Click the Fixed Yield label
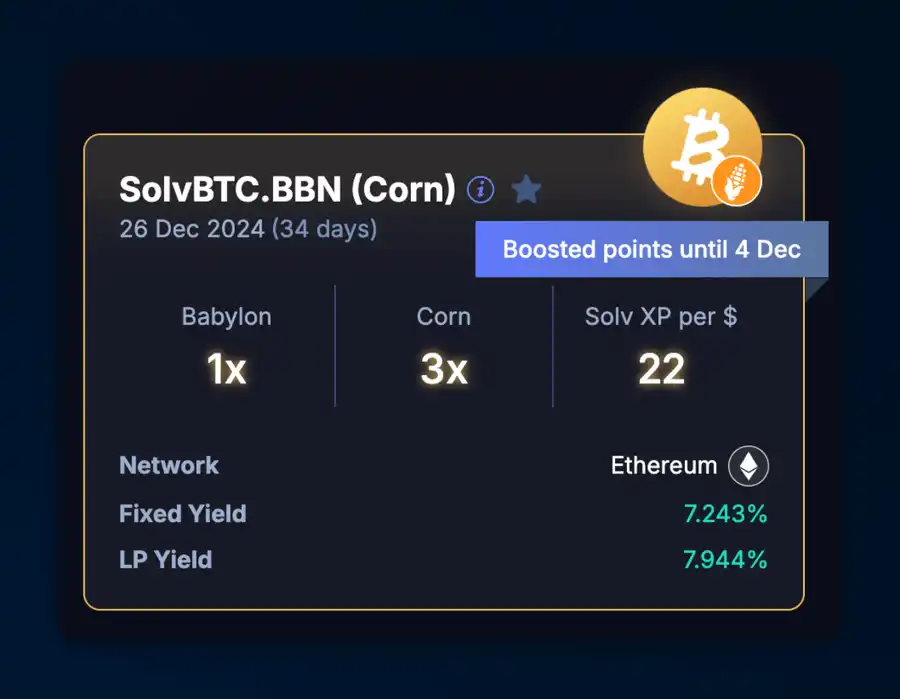Viewport: 900px width, 699px height. point(183,514)
